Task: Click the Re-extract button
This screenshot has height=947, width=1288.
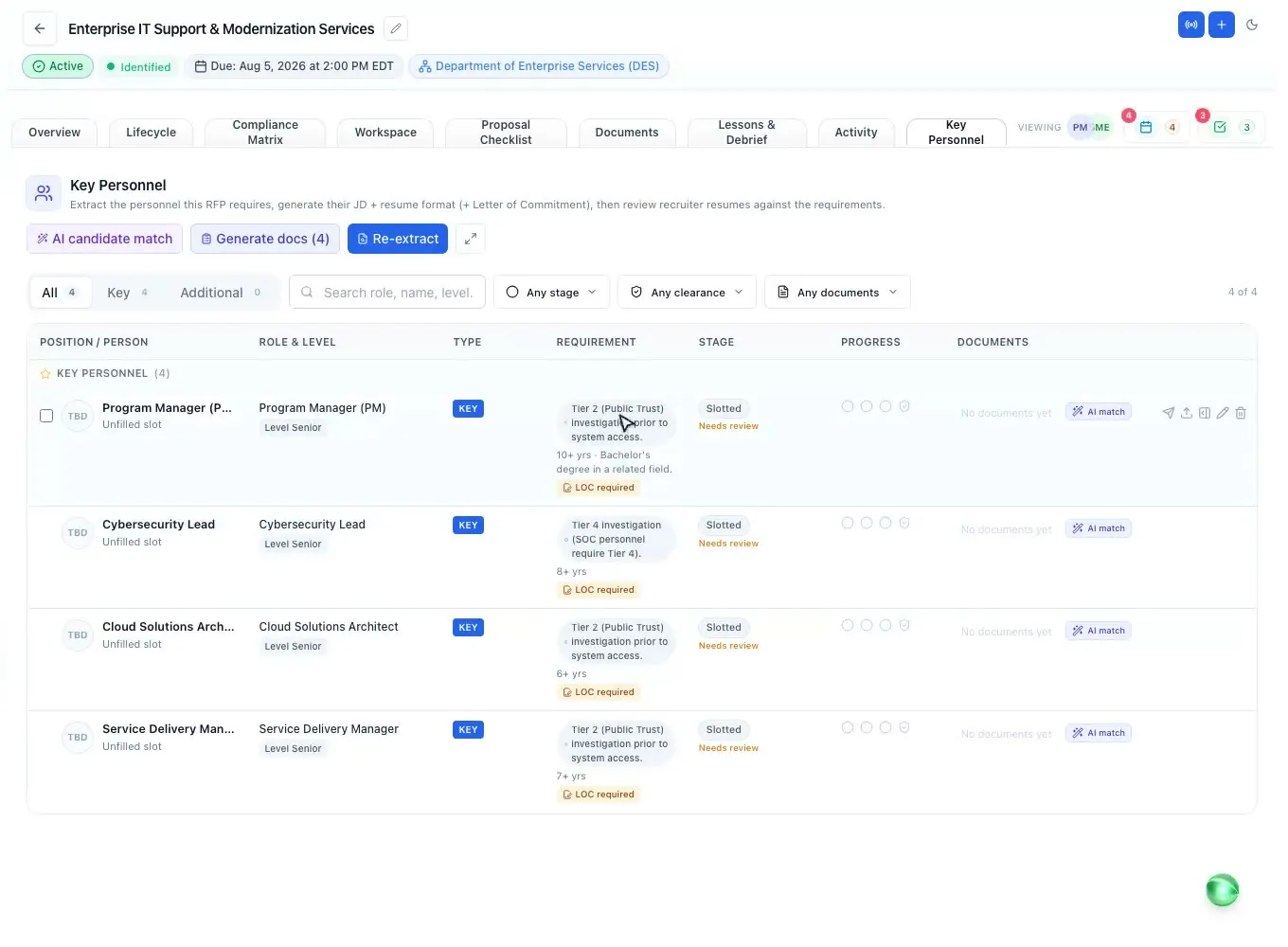Action: (398, 239)
